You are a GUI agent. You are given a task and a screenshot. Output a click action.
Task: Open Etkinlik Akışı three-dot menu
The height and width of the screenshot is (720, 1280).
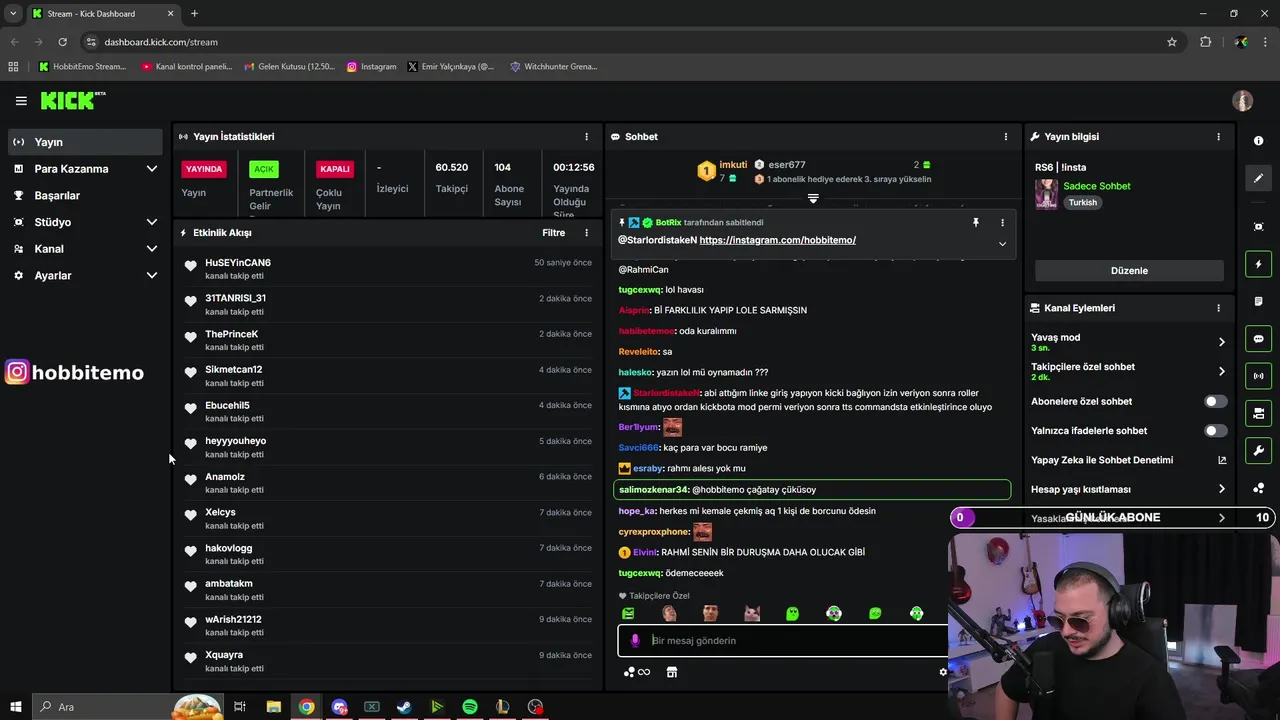(x=587, y=232)
